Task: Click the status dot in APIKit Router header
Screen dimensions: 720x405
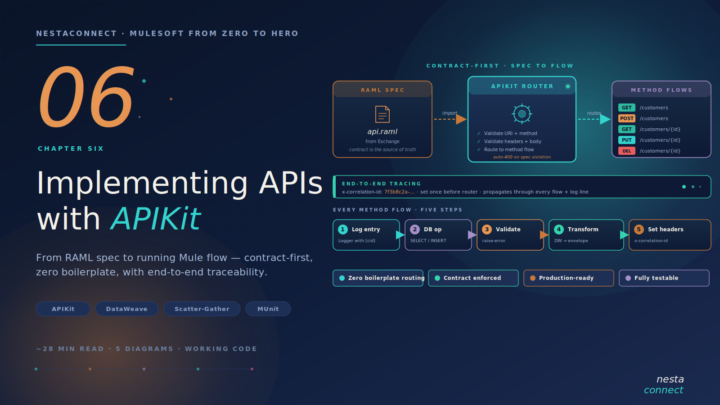Action: [568, 86]
